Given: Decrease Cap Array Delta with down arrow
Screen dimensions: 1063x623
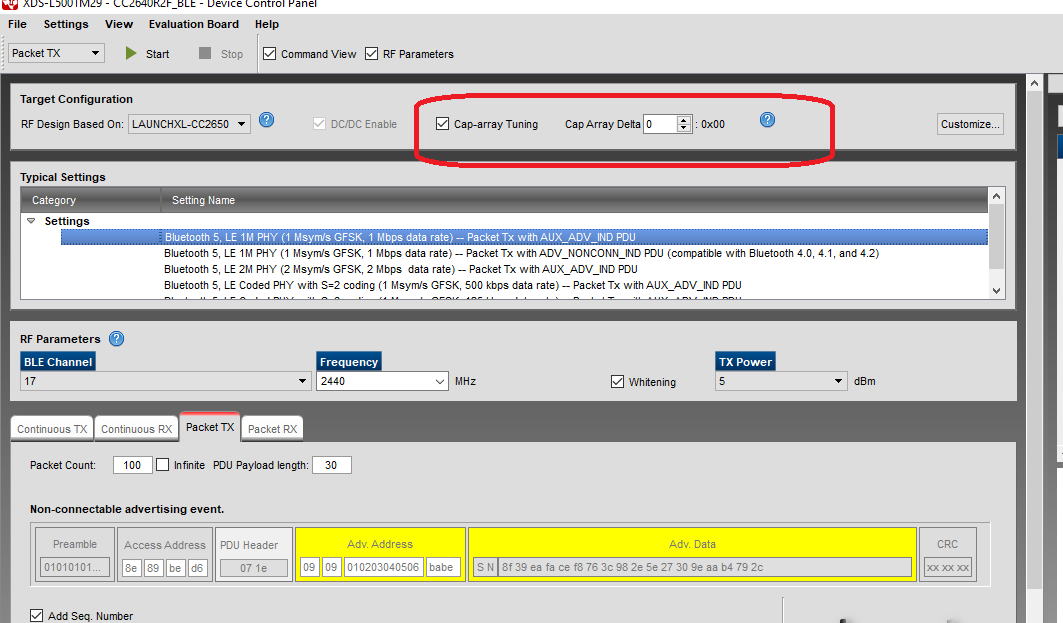Looking at the screenshot, I should tap(683, 128).
